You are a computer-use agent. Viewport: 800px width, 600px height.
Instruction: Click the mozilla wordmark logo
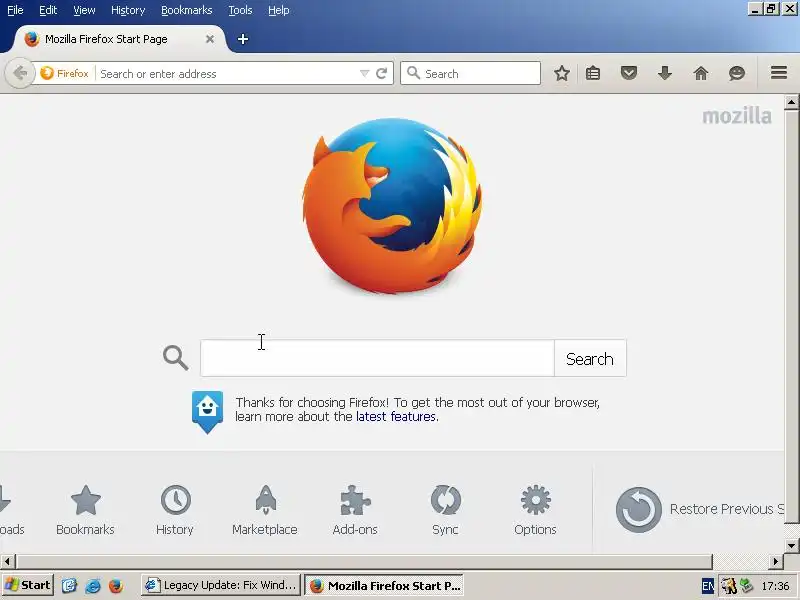point(737,116)
